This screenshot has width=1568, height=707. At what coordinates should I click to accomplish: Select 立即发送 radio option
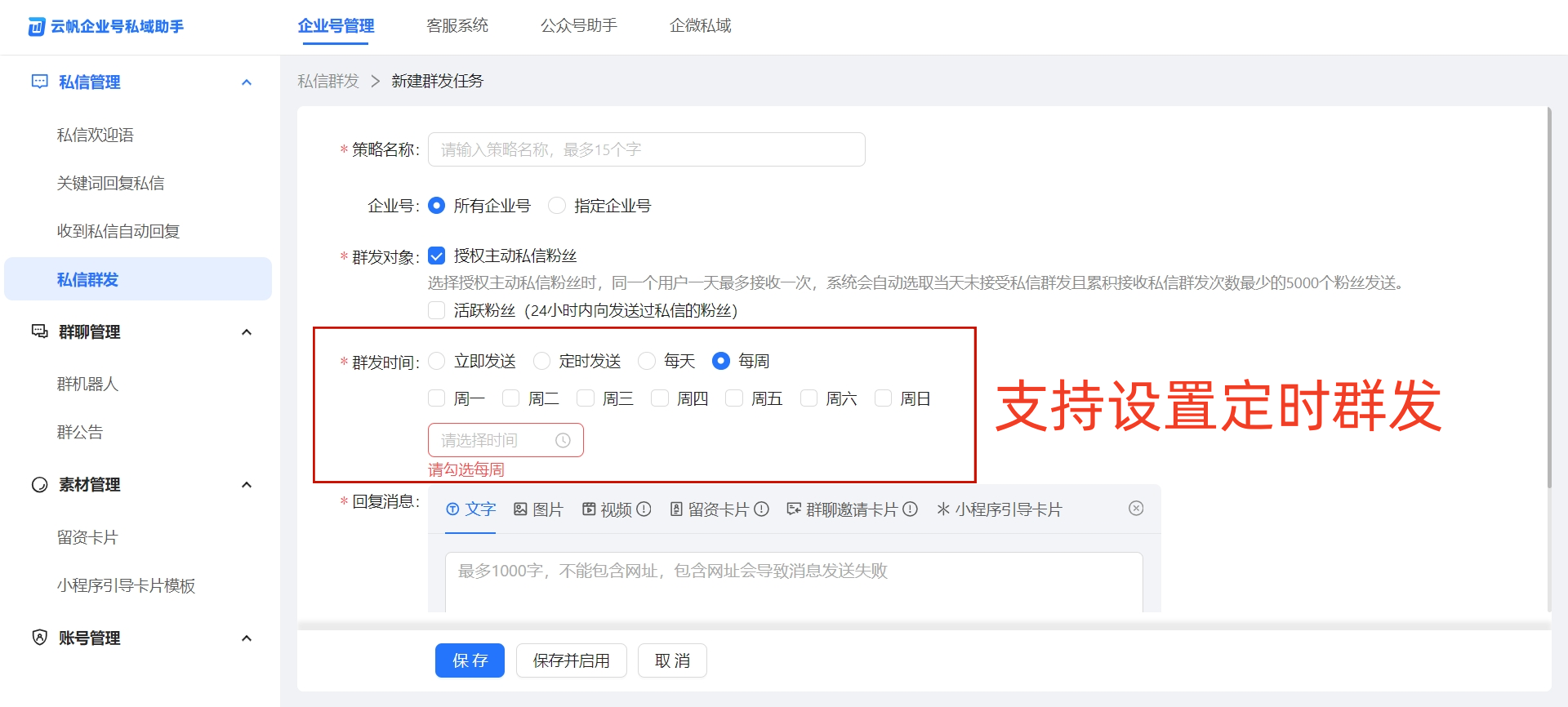tap(437, 361)
